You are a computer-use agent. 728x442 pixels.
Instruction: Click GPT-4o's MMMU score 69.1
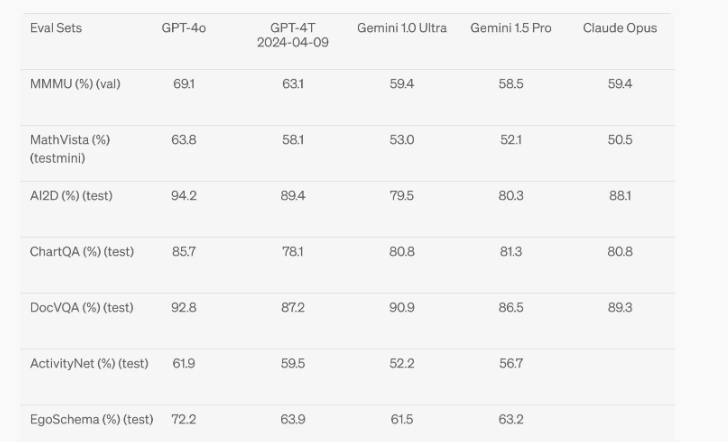[x=184, y=84]
